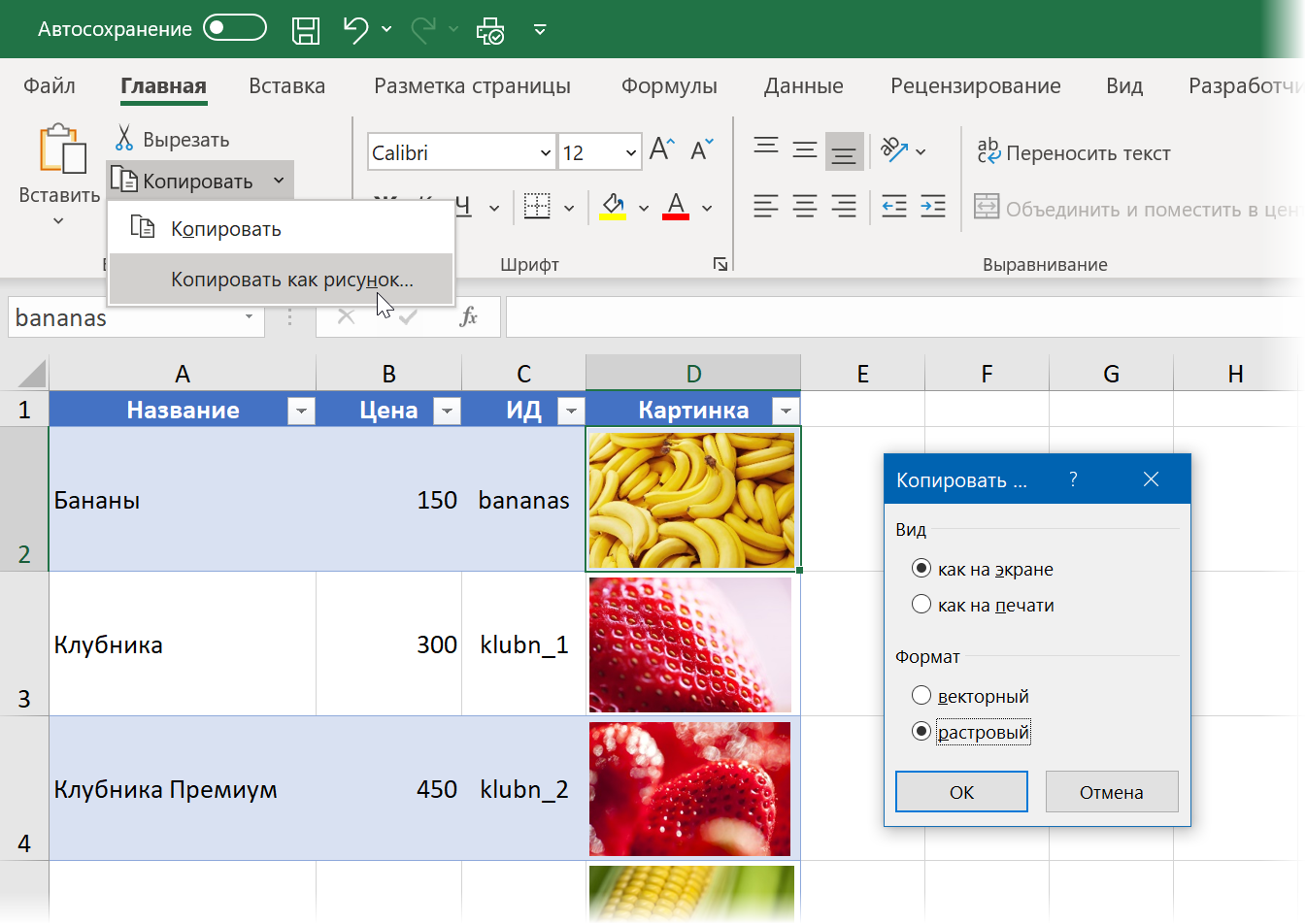Choose 'Копировать' in the dropdown menu
1306x924 pixels.
pos(282,228)
